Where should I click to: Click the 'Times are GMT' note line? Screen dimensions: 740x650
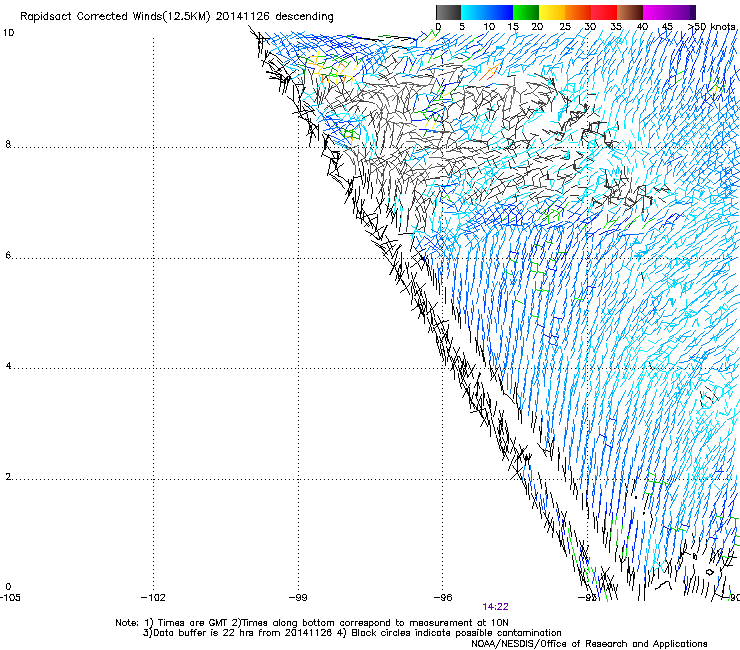[312, 623]
